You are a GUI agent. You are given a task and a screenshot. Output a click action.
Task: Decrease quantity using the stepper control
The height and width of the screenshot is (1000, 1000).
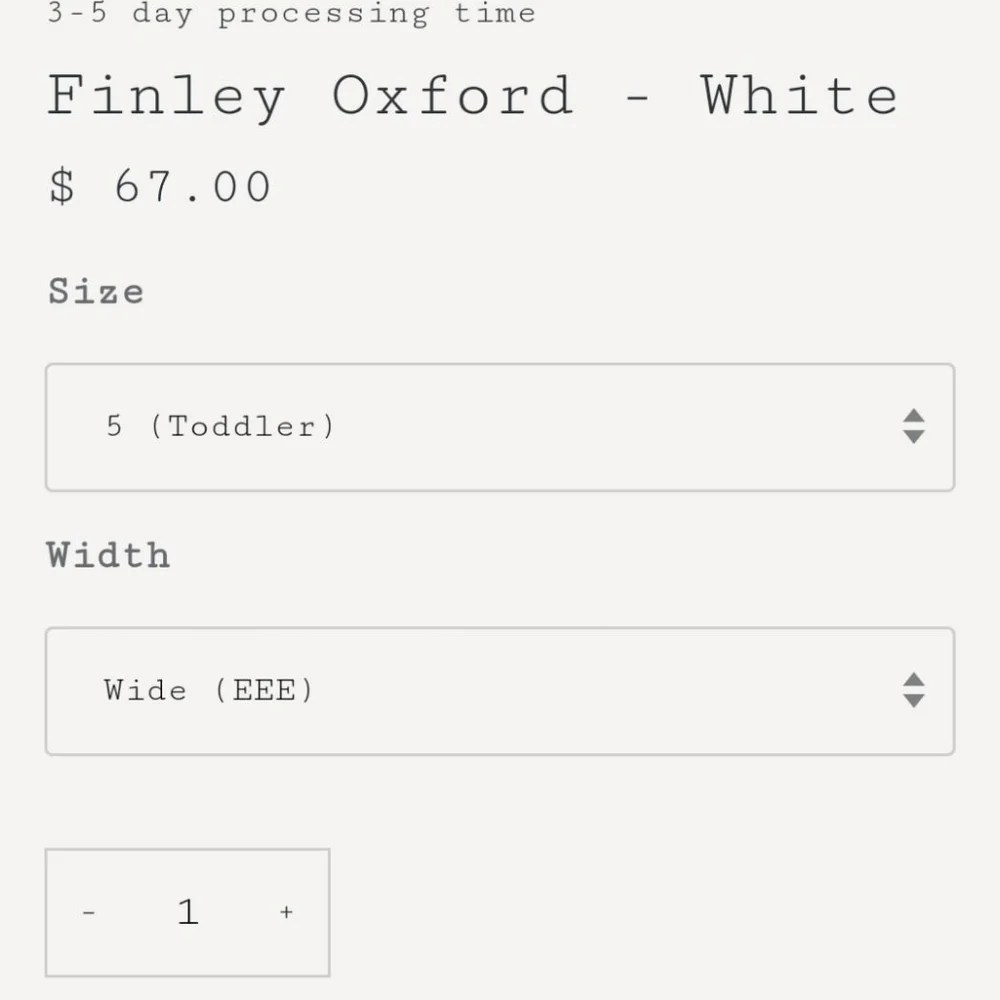[88, 912]
